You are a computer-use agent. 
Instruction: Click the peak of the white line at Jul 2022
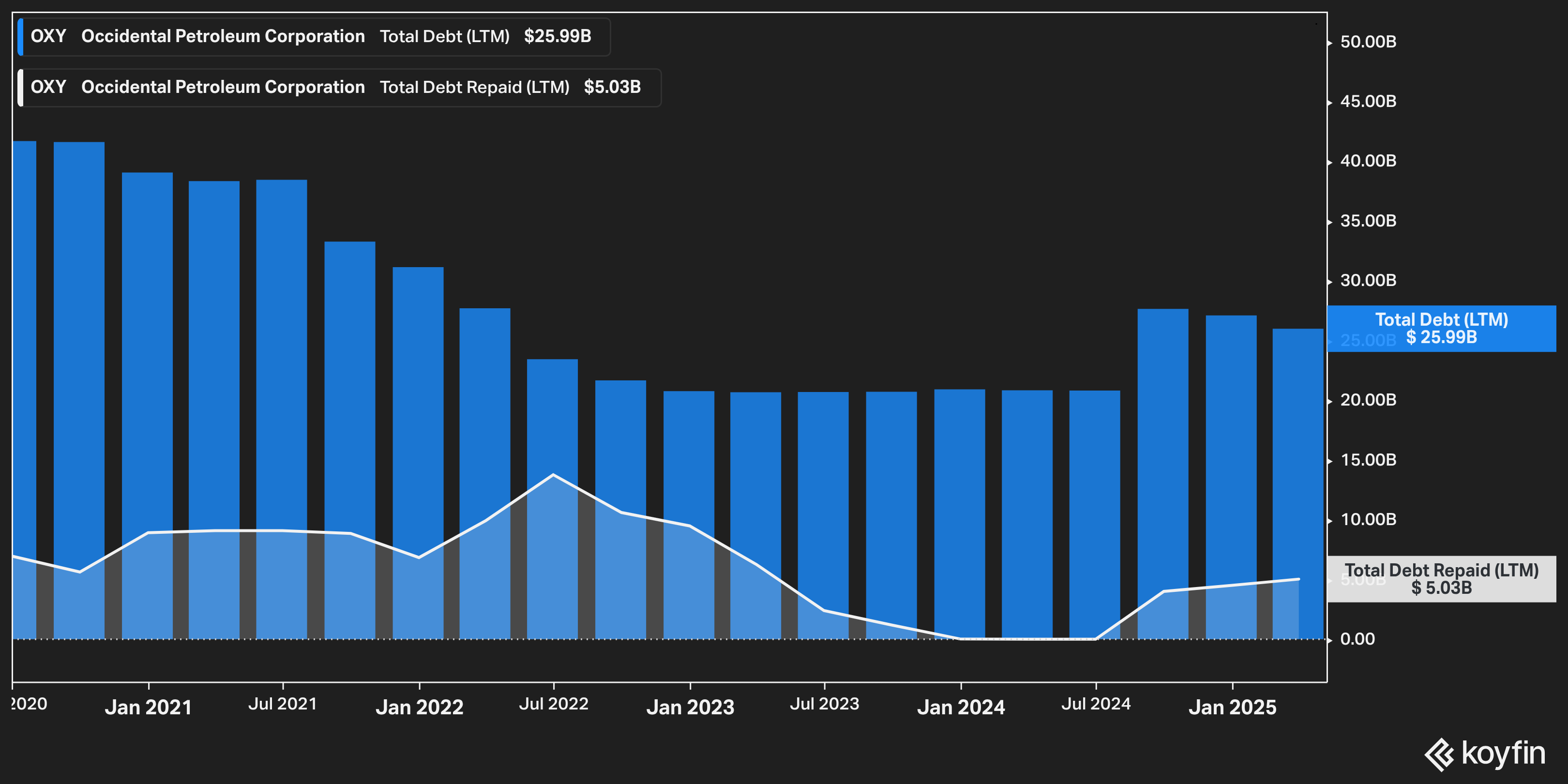coord(553,475)
